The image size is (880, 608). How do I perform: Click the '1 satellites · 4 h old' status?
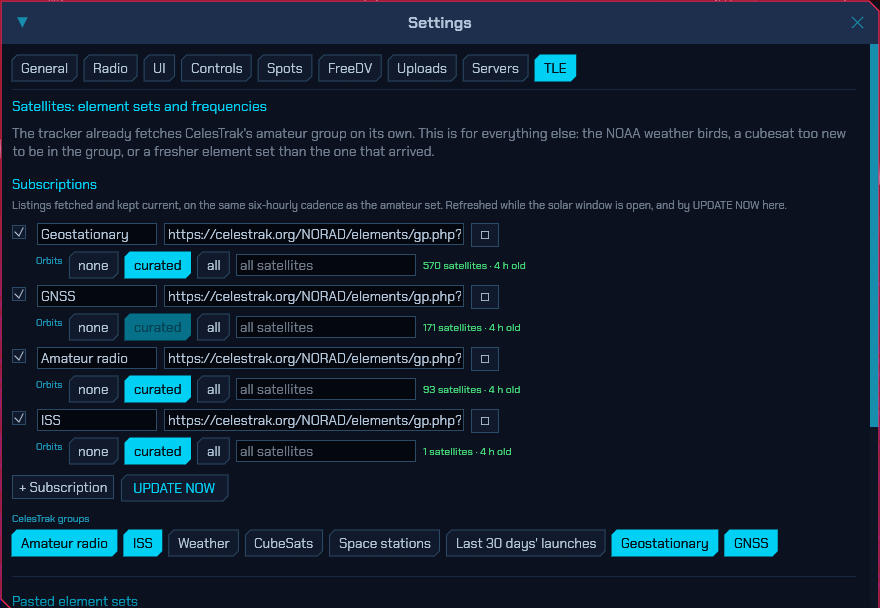(x=467, y=451)
